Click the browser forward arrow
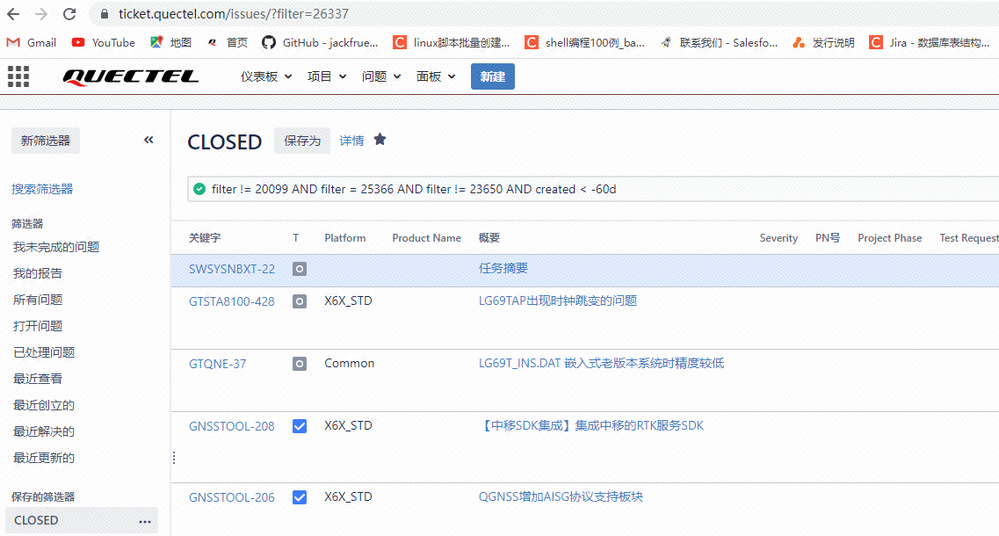 (41, 14)
